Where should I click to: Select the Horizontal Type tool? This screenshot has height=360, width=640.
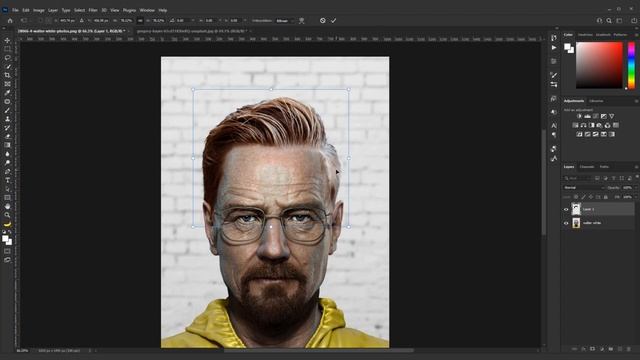click(7, 180)
